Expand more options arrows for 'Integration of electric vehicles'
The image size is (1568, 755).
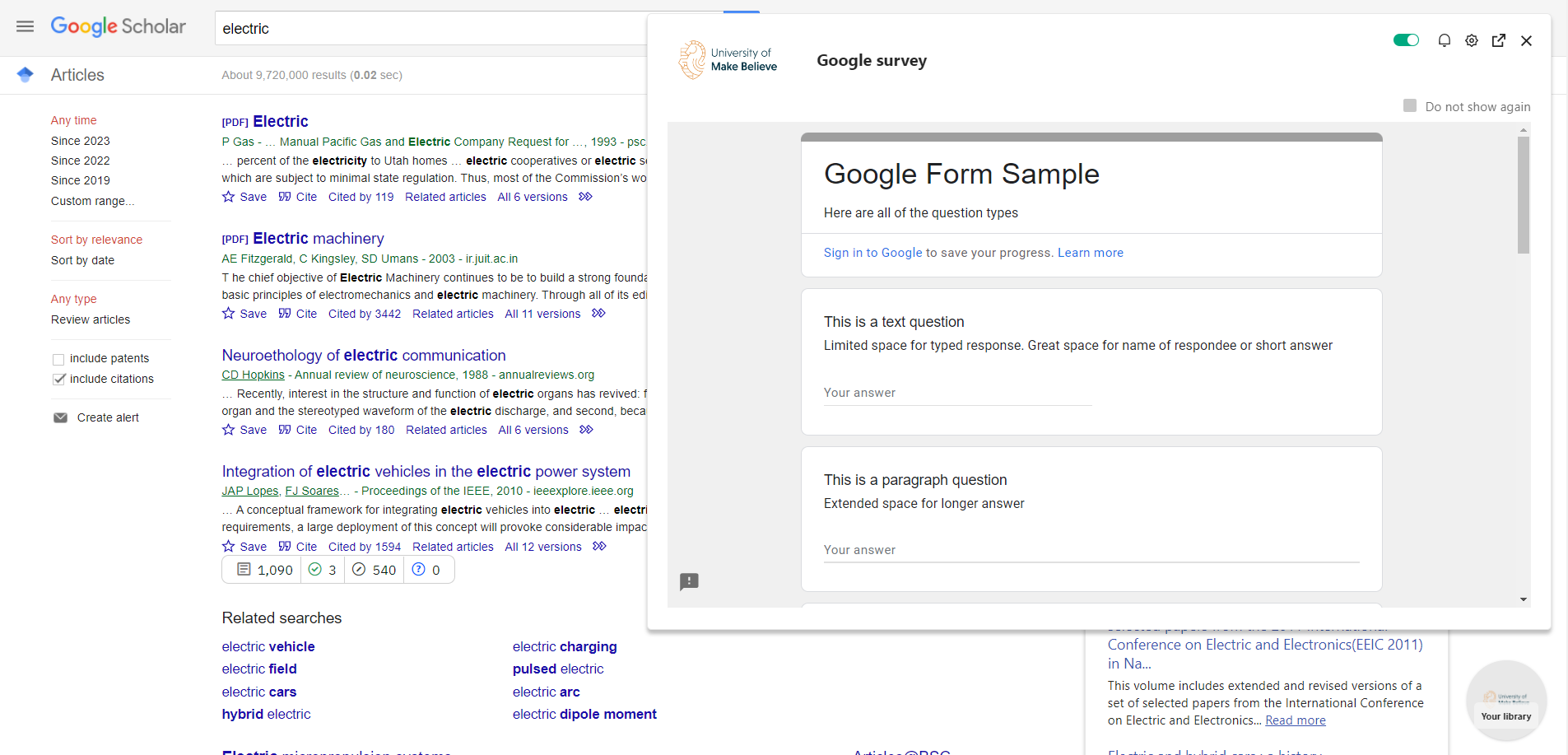tap(600, 547)
